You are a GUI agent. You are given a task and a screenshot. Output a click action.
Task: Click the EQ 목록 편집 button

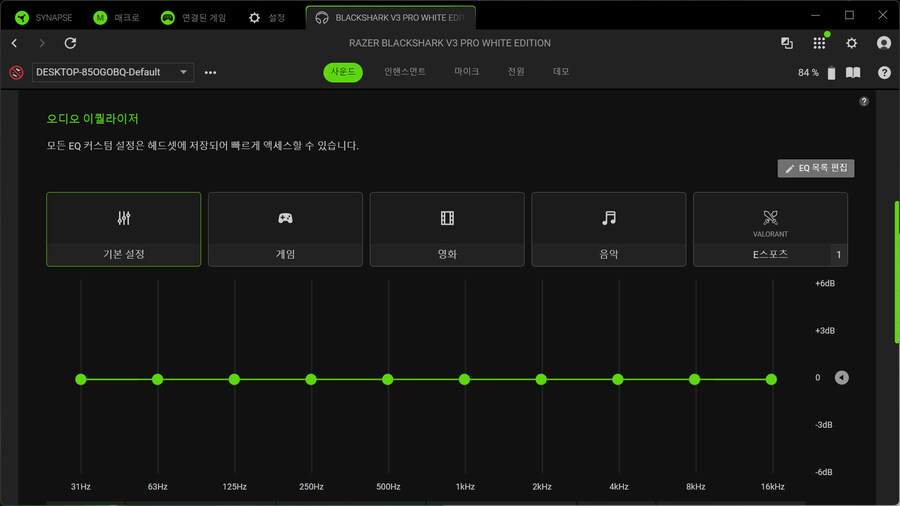(x=816, y=168)
